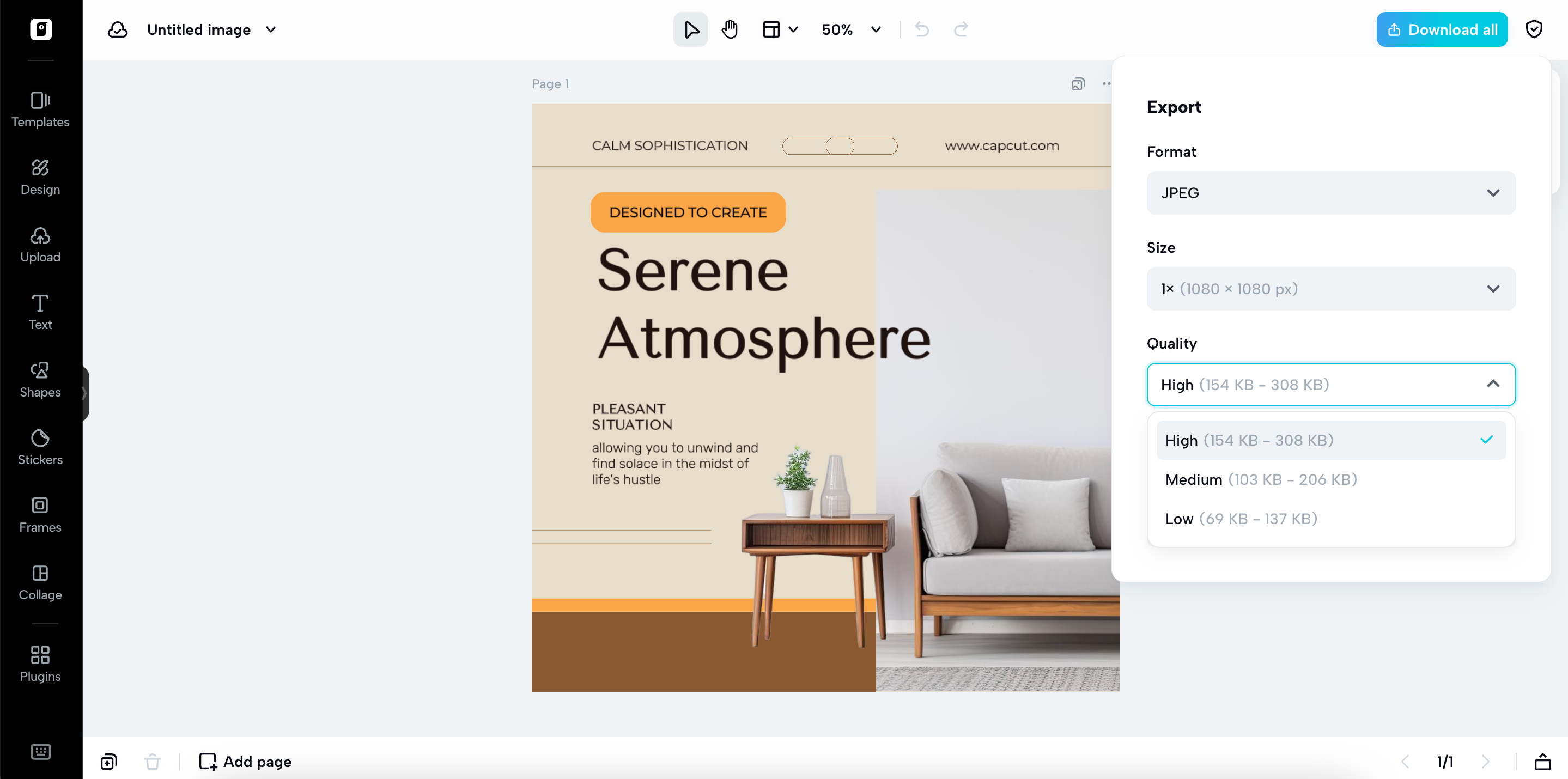Open the Frames panel
The image size is (1568, 779).
click(x=40, y=515)
